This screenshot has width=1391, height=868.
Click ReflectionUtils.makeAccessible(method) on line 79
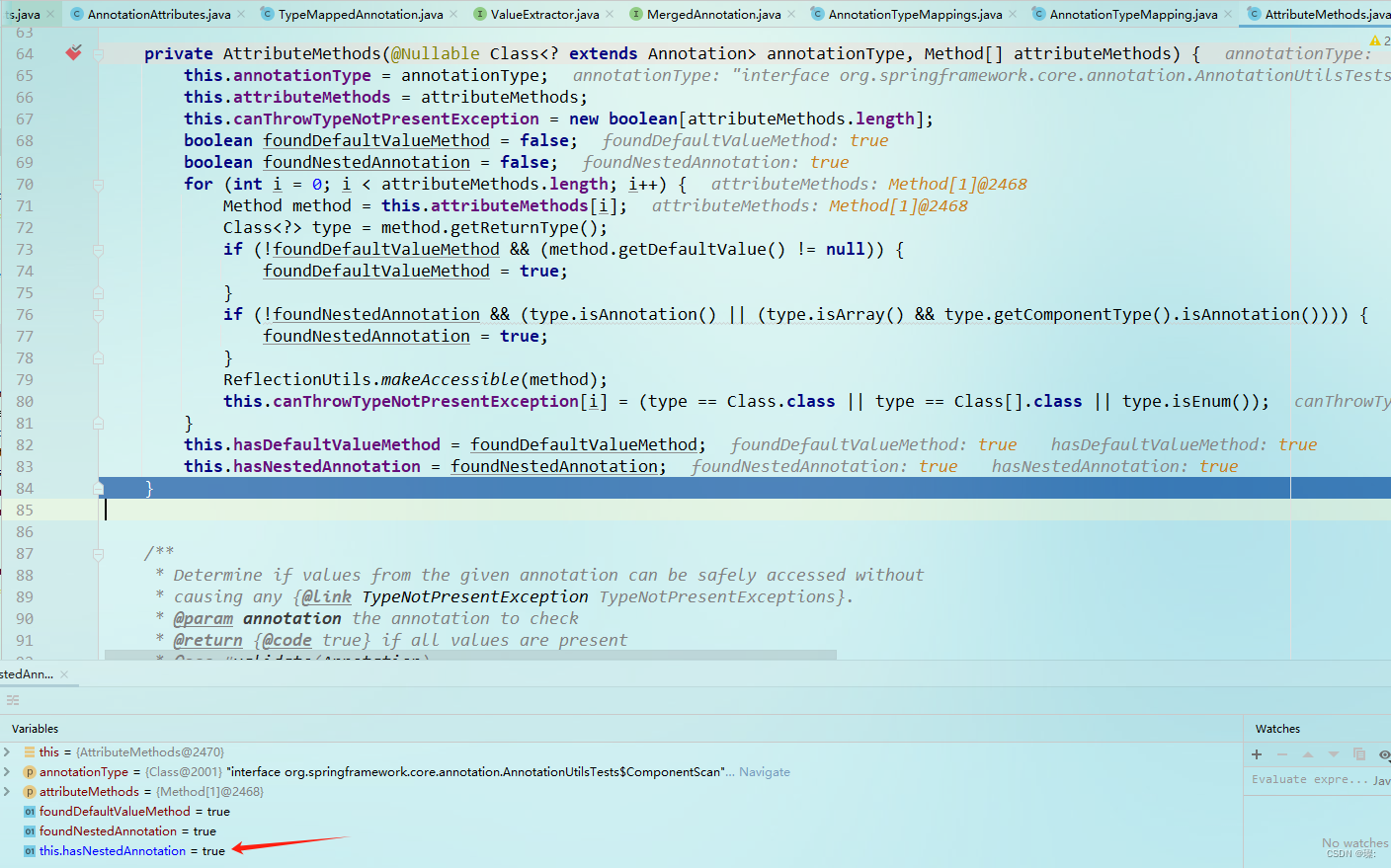tap(415, 380)
